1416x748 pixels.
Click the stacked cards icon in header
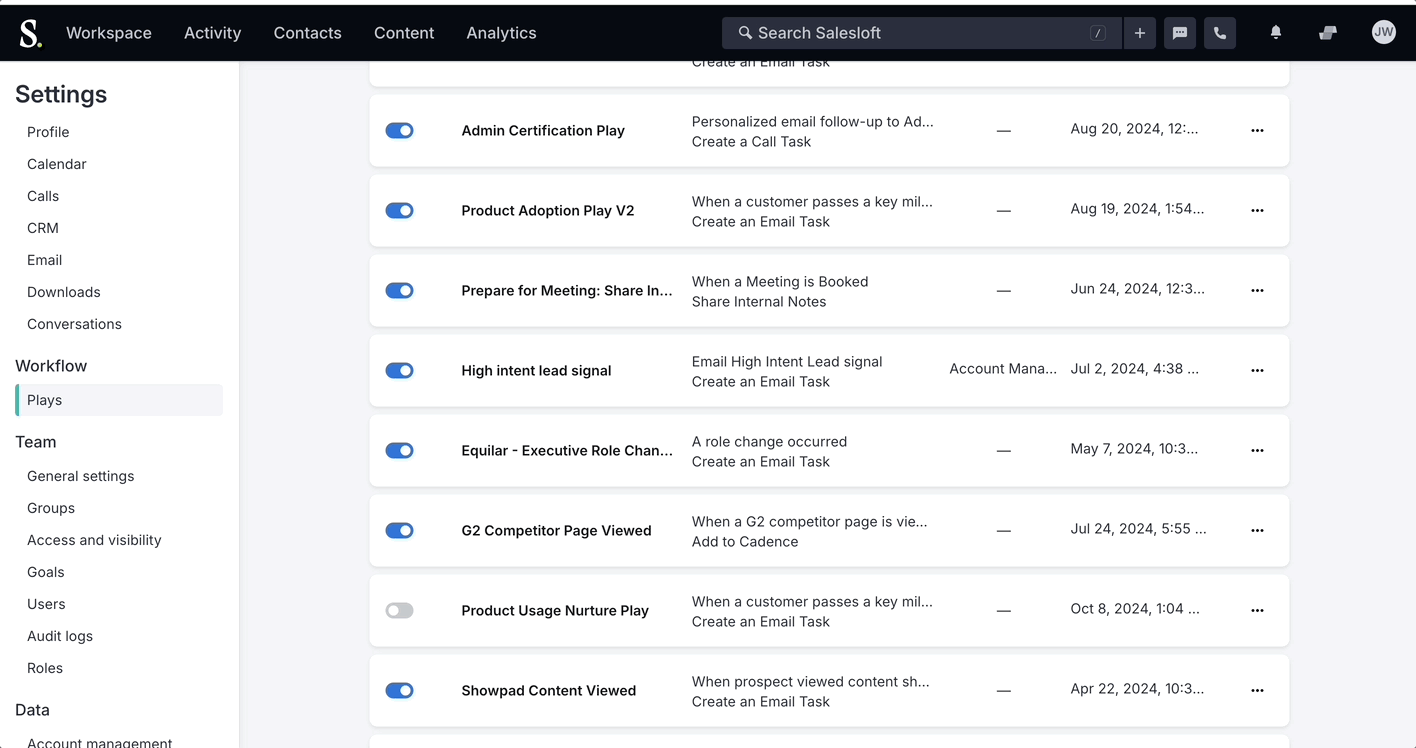tap(1328, 33)
